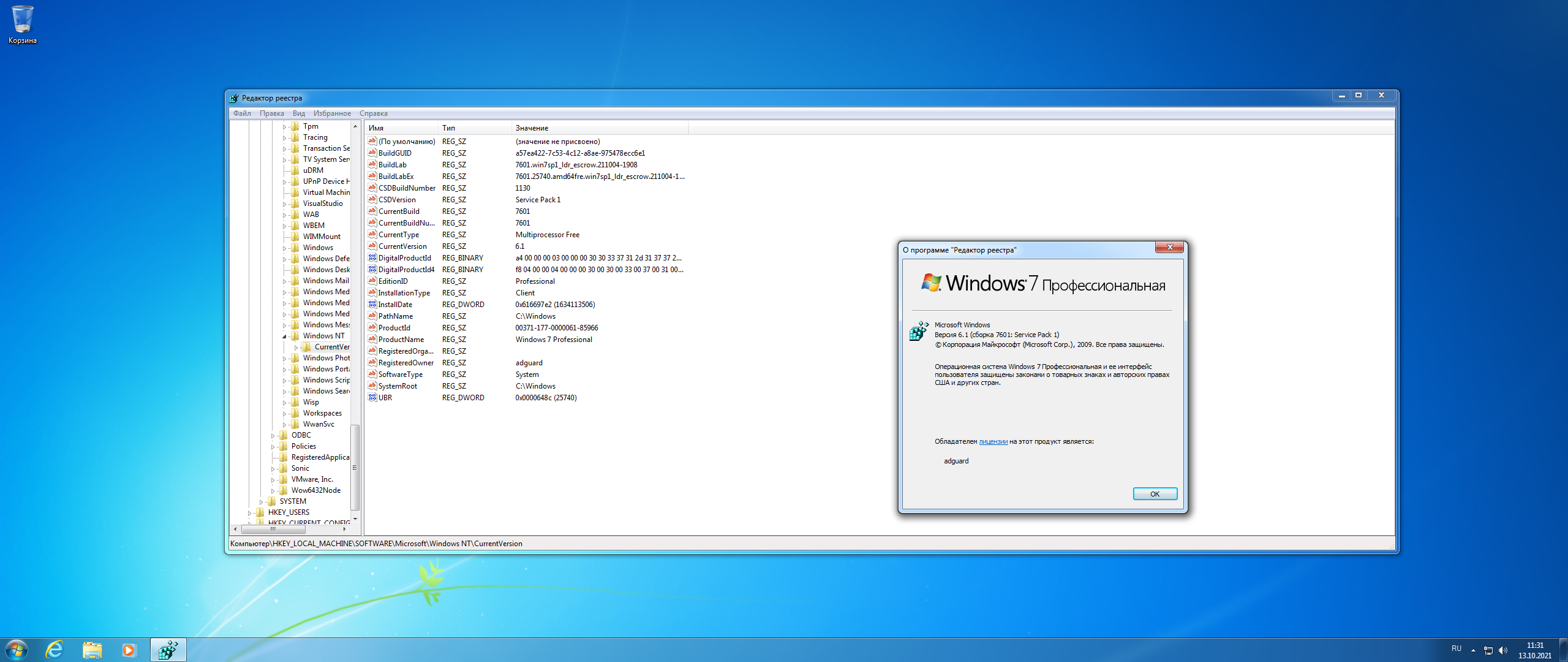This screenshot has height=662, width=1568.
Task: Click the InstallationType value name
Action: pos(404,293)
